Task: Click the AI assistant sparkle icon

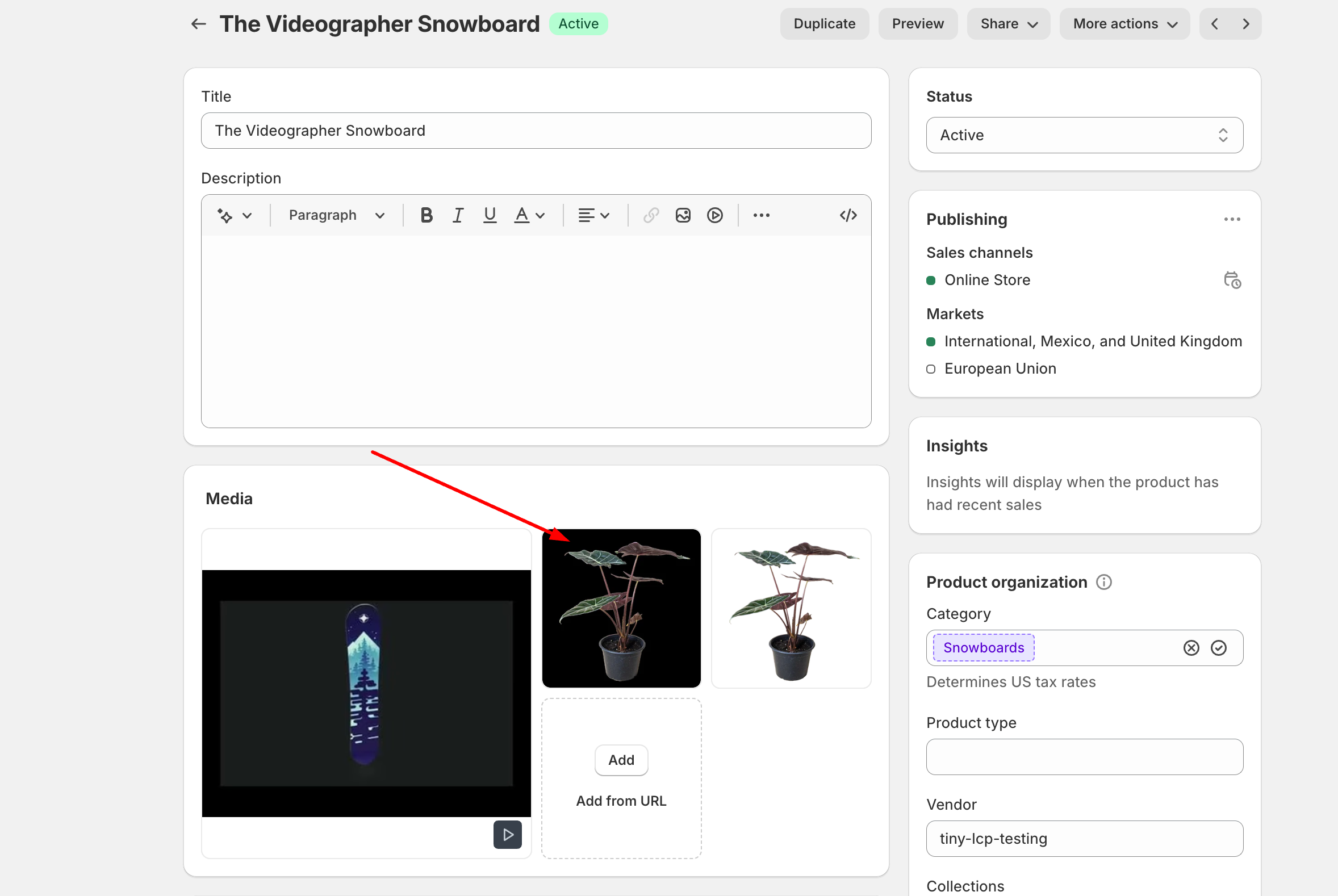Action: coord(224,215)
